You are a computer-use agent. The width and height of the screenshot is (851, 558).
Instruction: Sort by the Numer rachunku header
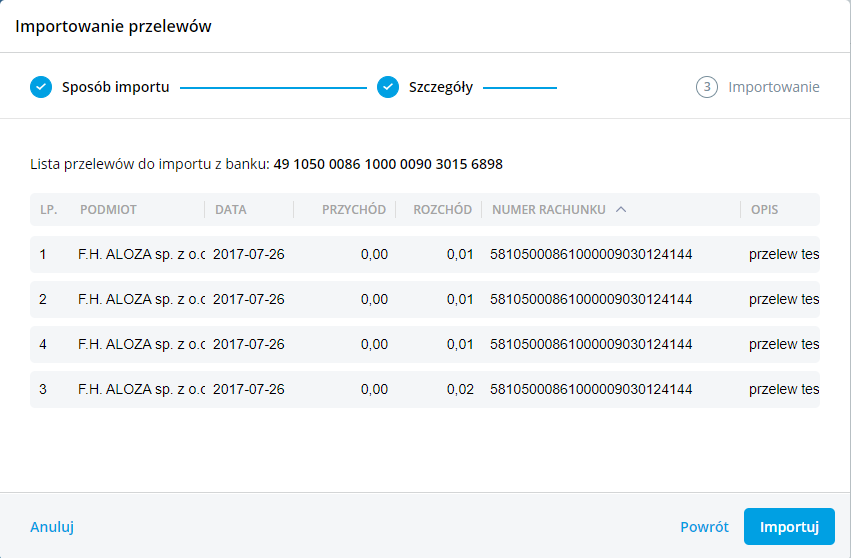(548, 210)
